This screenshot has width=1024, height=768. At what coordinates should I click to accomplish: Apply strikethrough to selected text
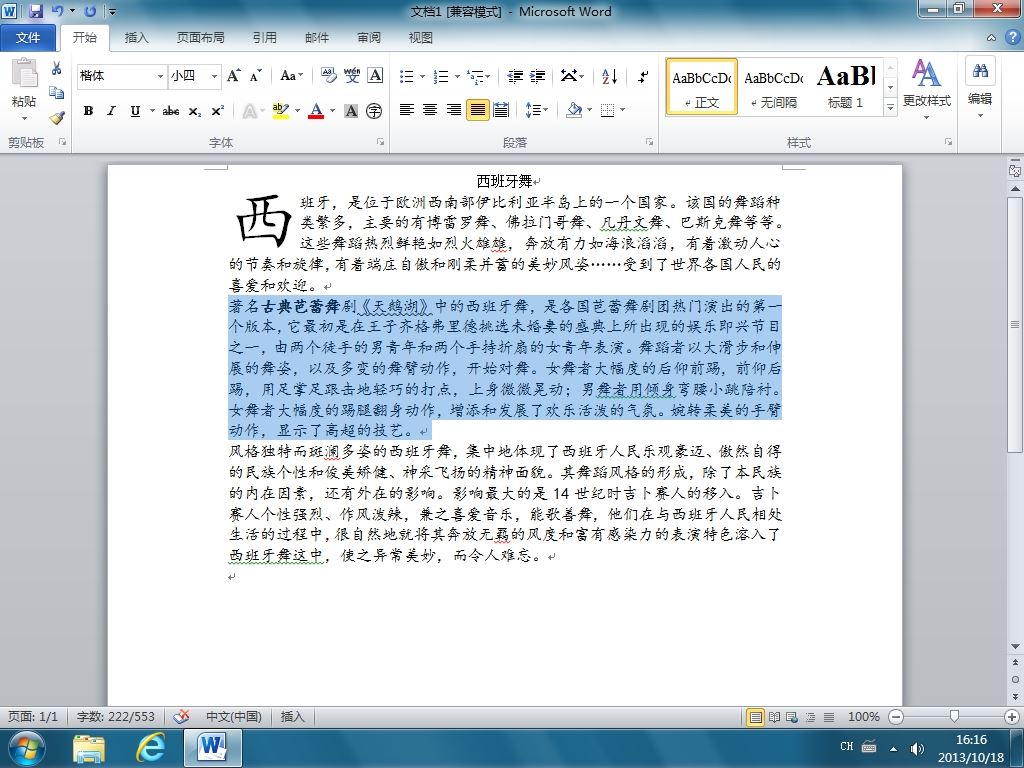(171, 111)
